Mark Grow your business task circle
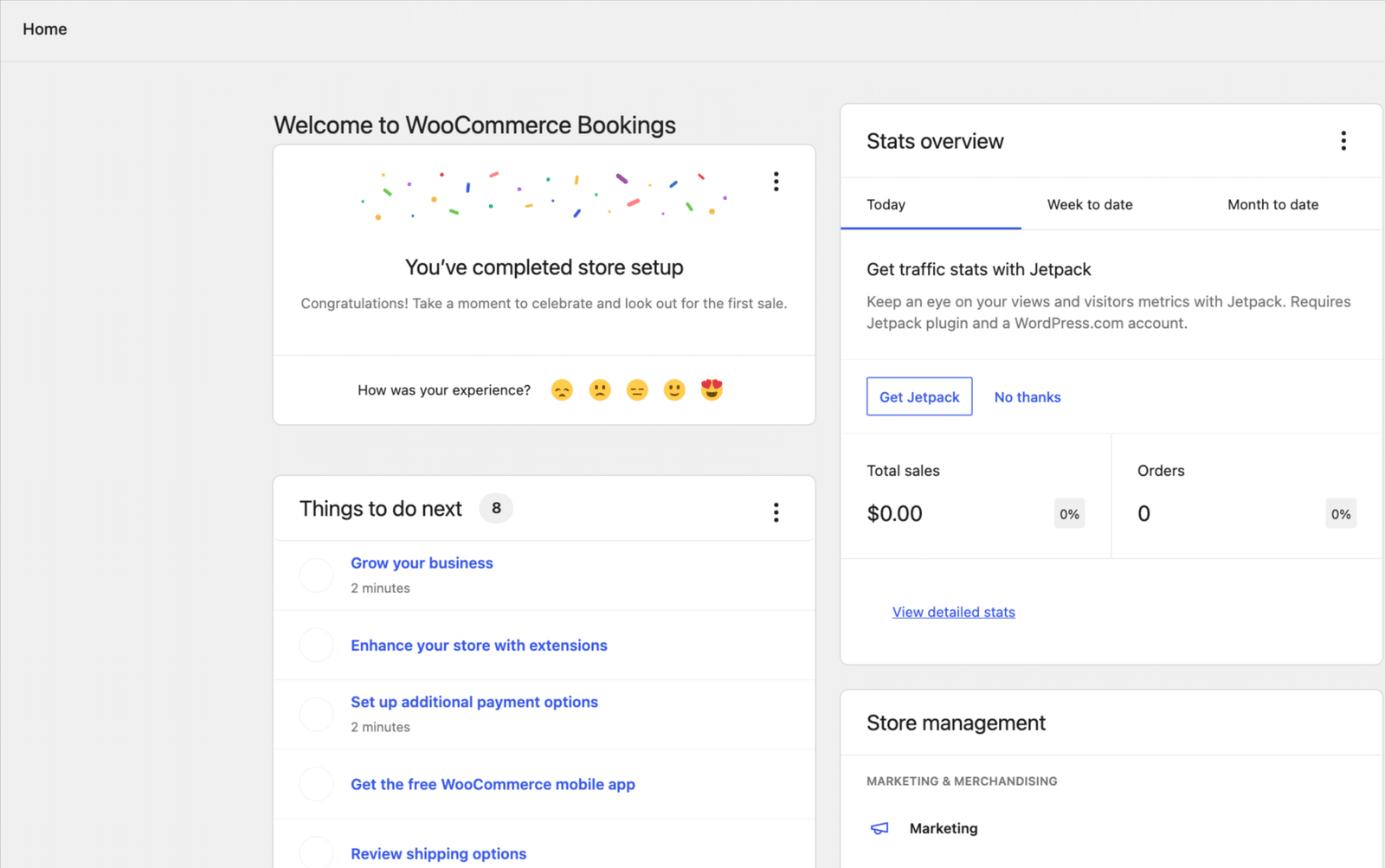 tap(316, 575)
